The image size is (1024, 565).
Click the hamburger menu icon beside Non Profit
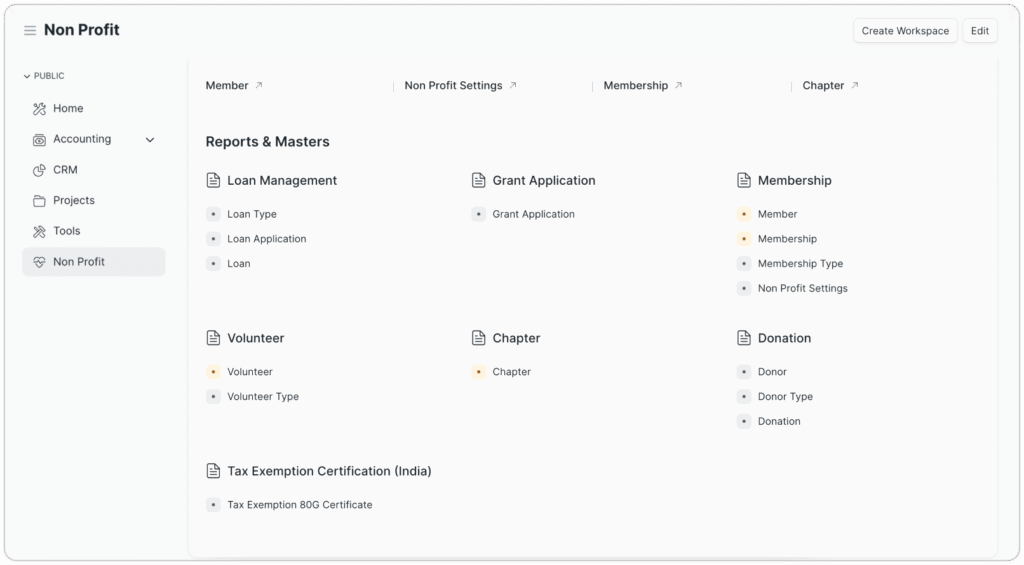[30, 31]
